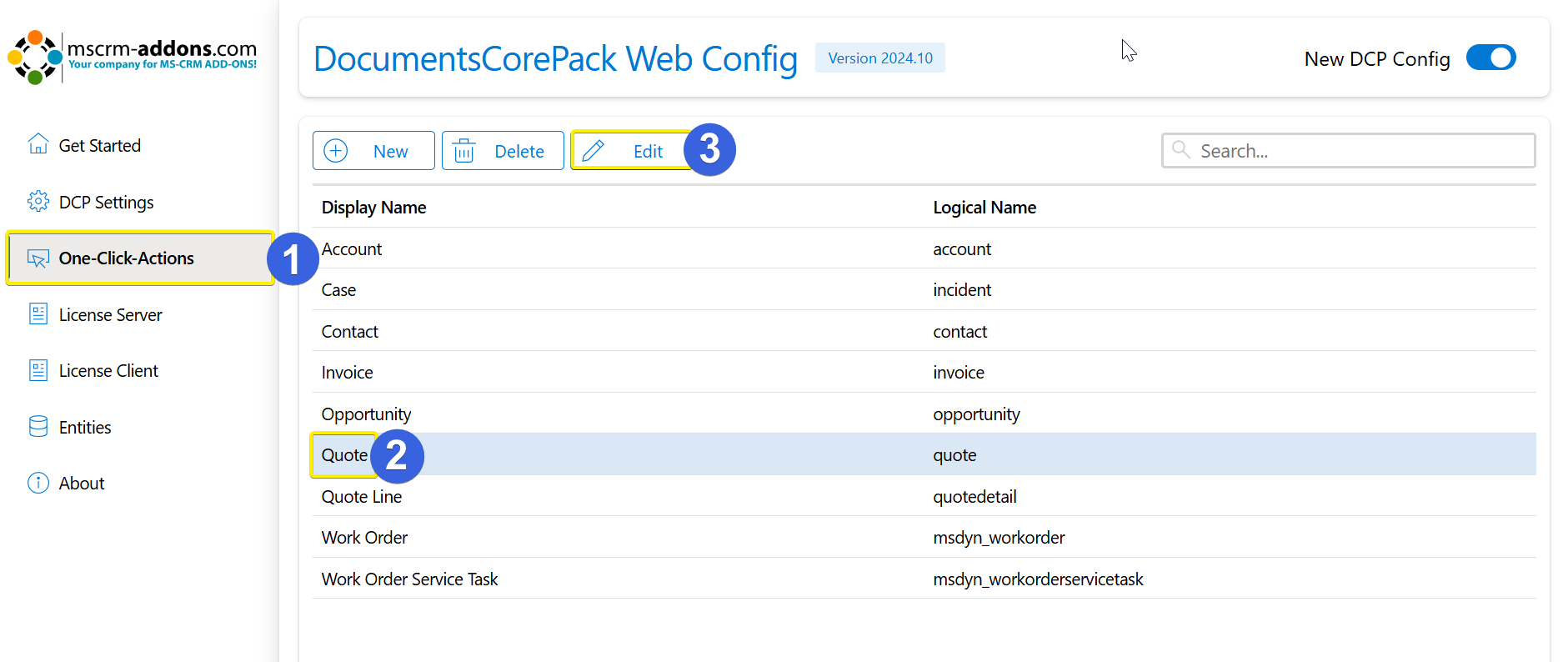The width and height of the screenshot is (1568, 662).
Task: Click the Display Name column header
Action: 373,208
